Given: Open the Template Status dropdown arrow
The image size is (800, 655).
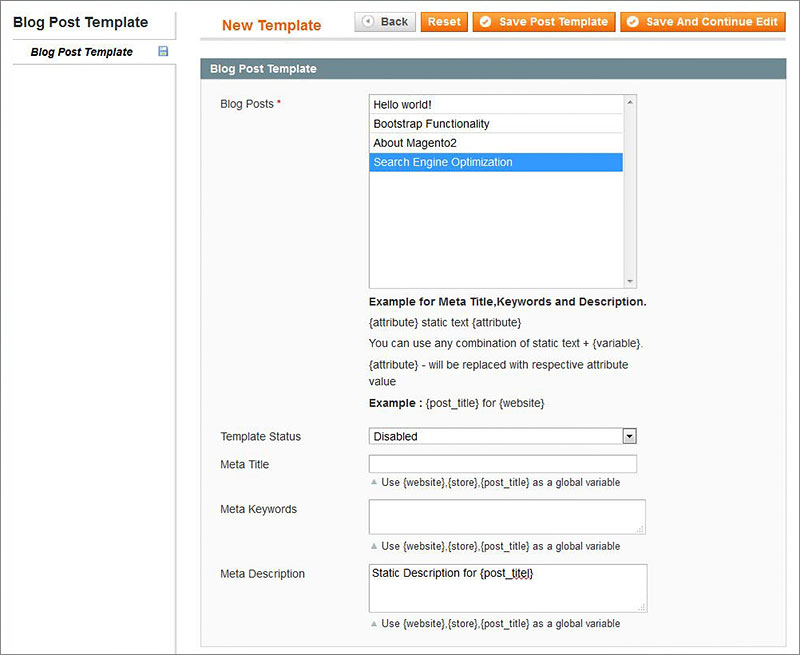Looking at the screenshot, I should 630,436.
